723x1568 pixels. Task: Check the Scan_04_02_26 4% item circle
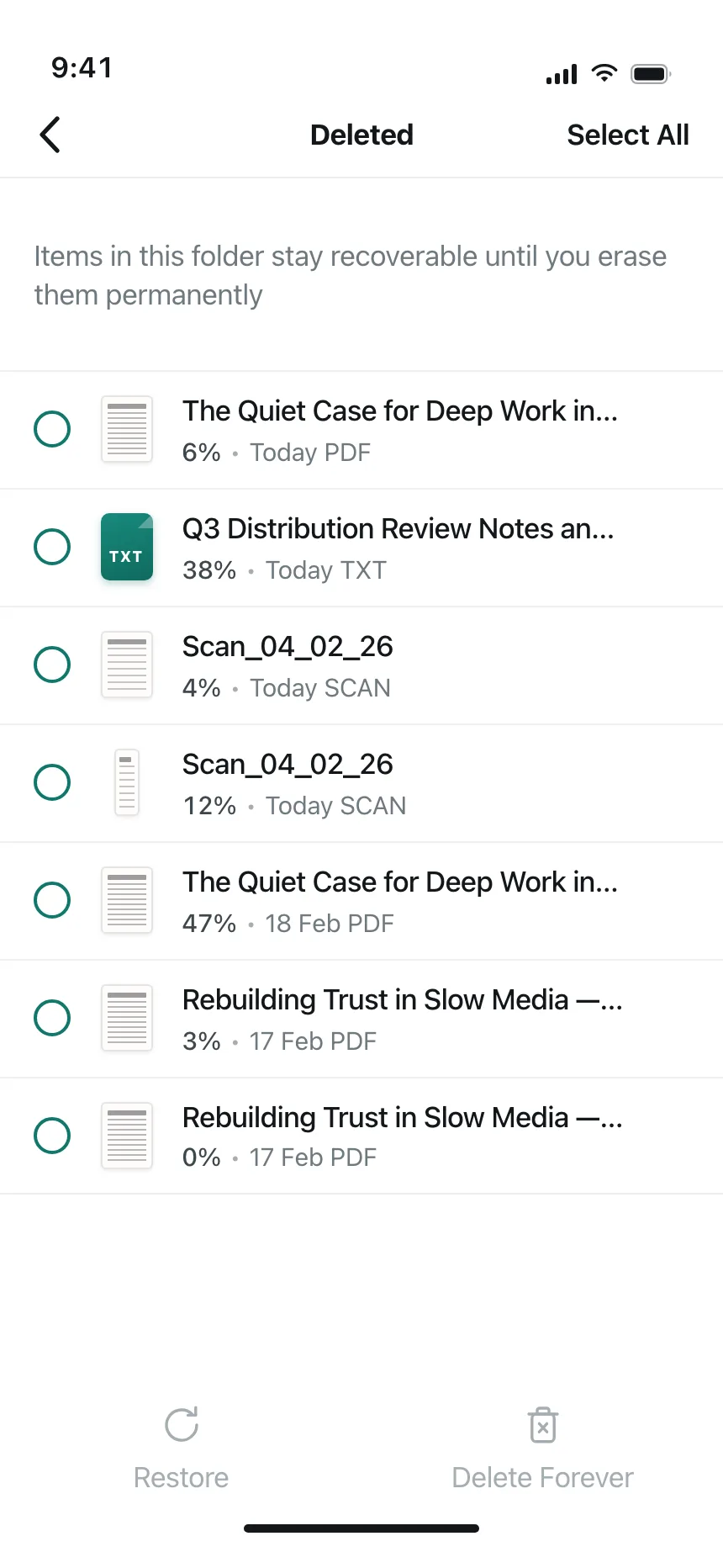pos(52,665)
